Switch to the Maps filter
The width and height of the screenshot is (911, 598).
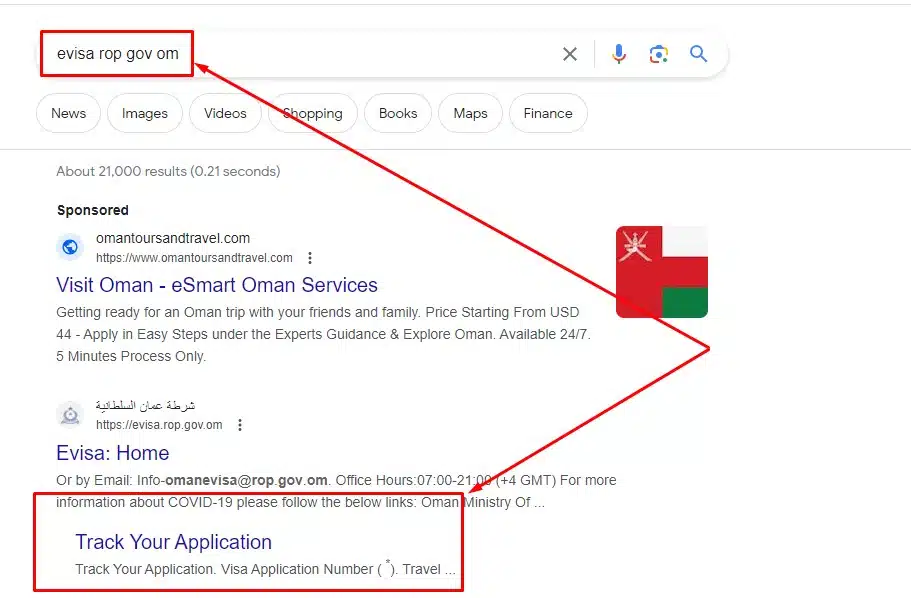pyautogui.click(x=471, y=113)
